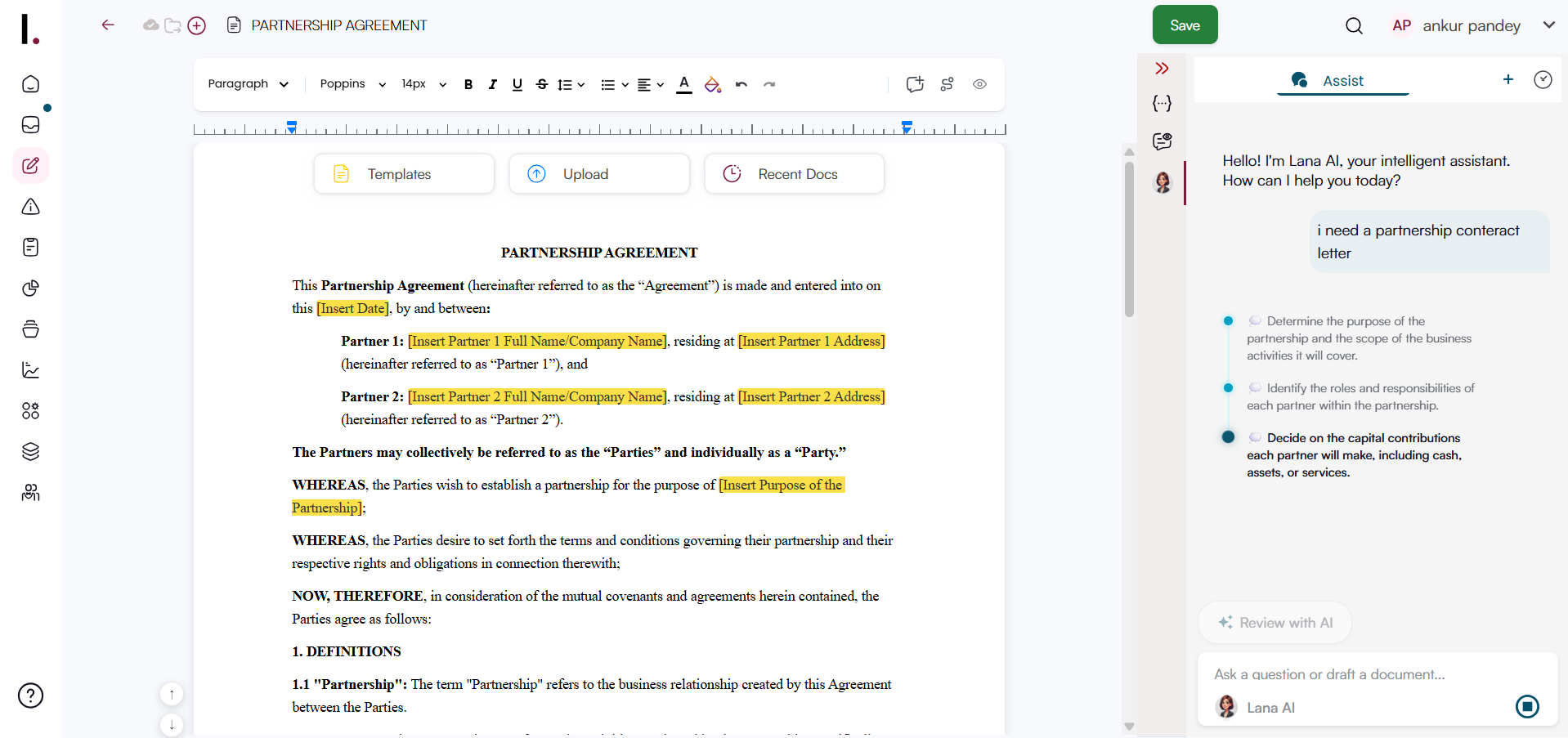Screen dimensions: 1568x738
Task: Open the pie chart reports icon
Action: point(30,288)
